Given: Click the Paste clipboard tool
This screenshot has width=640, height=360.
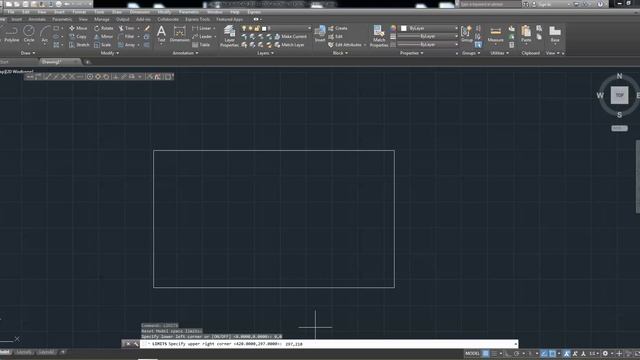Looking at the screenshot, I should (526, 34).
